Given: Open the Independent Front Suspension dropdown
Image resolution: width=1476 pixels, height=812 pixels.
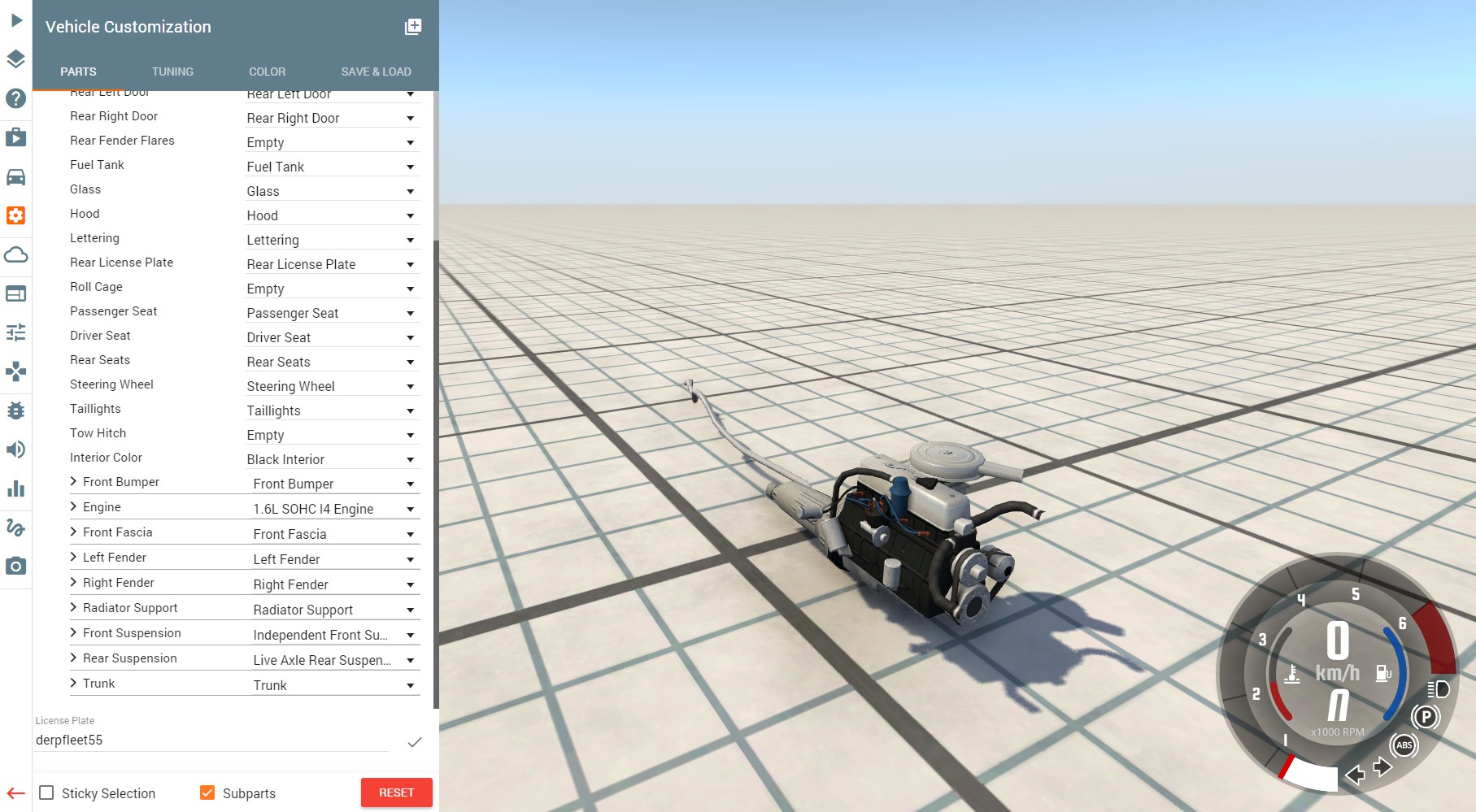Looking at the screenshot, I should [x=335, y=635].
